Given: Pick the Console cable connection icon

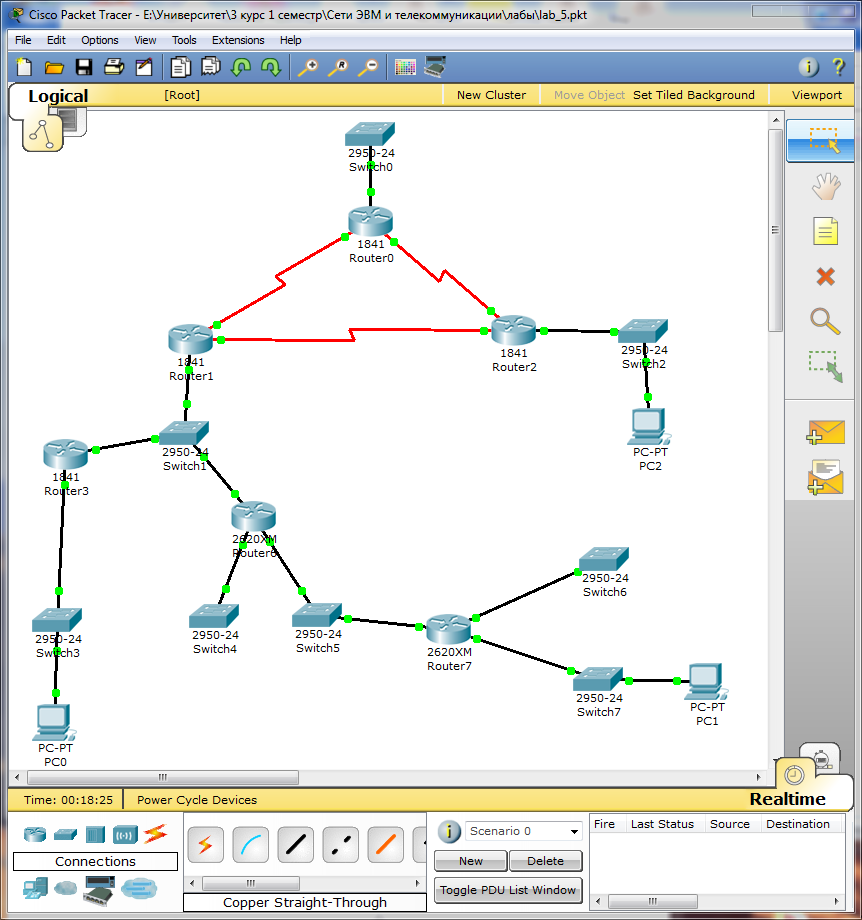Looking at the screenshot, I should (x=251, y=844).
